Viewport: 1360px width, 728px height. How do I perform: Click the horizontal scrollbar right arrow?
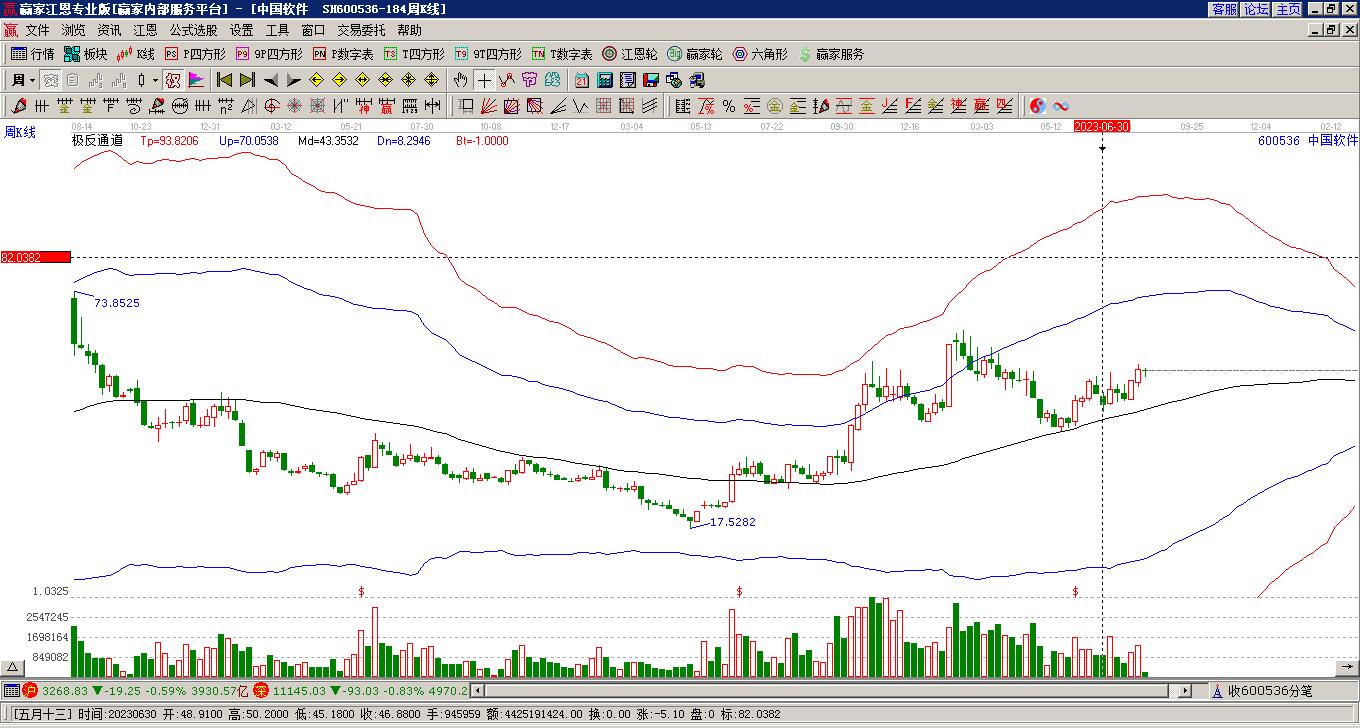coord(1186,690)
